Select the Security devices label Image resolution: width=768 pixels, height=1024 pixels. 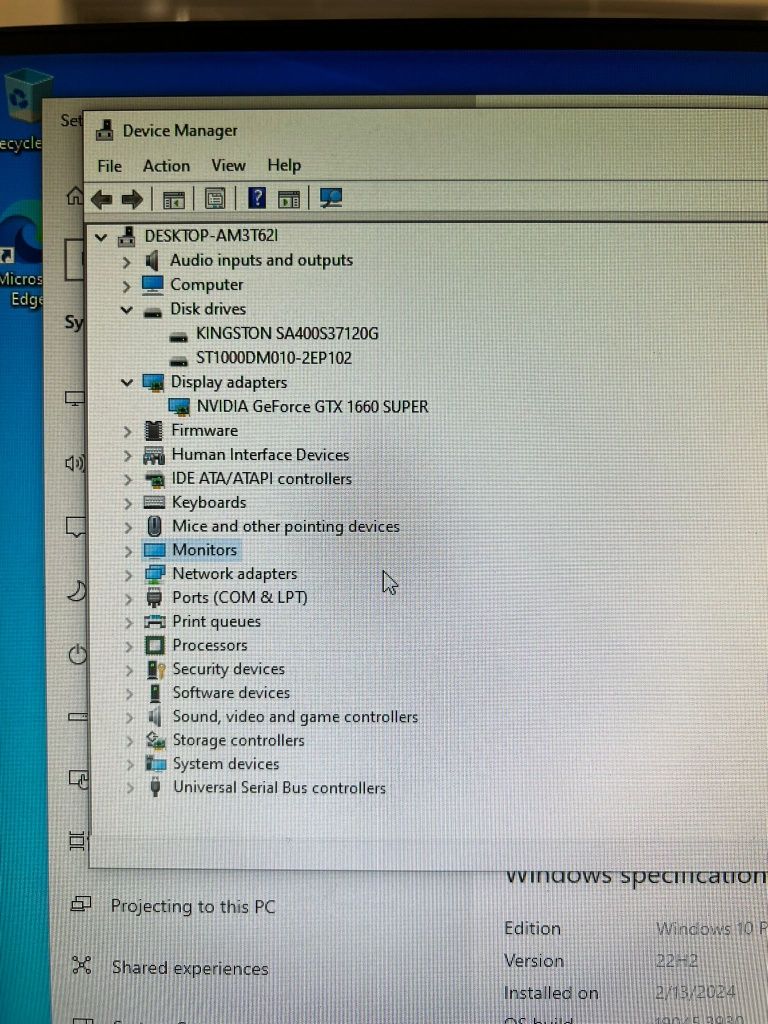point(229,669)
